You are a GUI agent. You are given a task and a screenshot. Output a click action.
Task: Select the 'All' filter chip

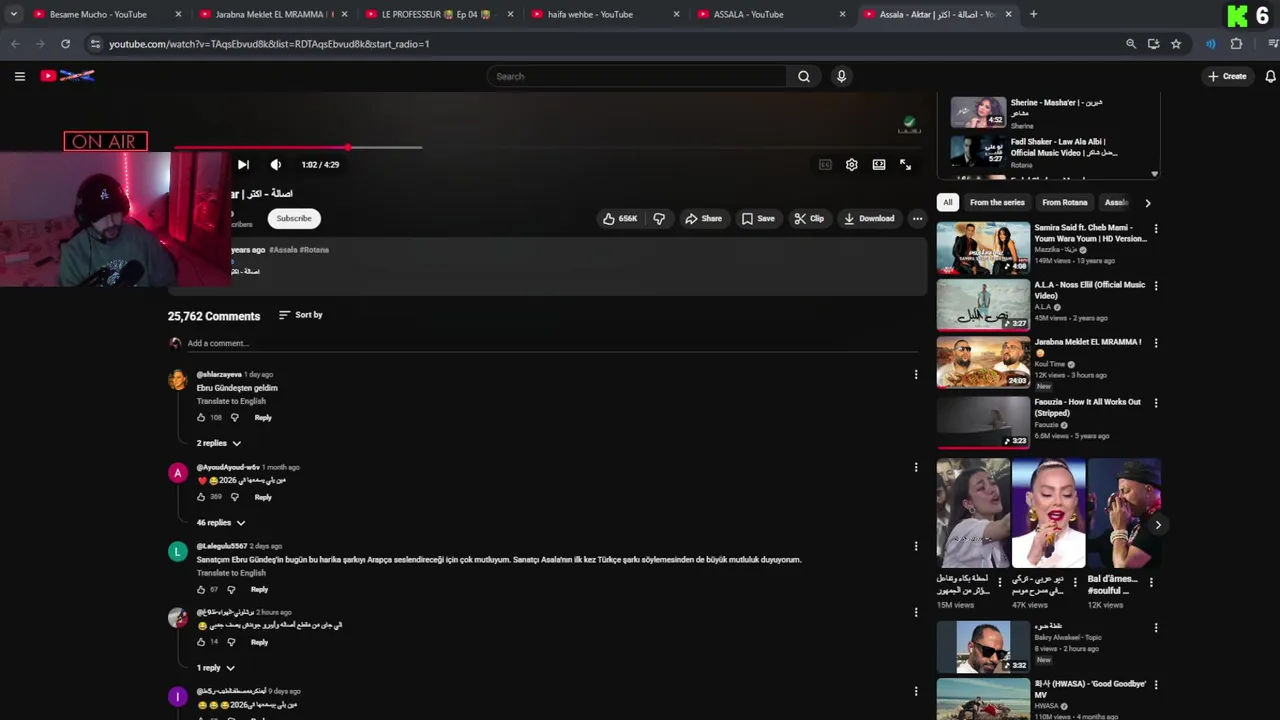tap(948, 202)
